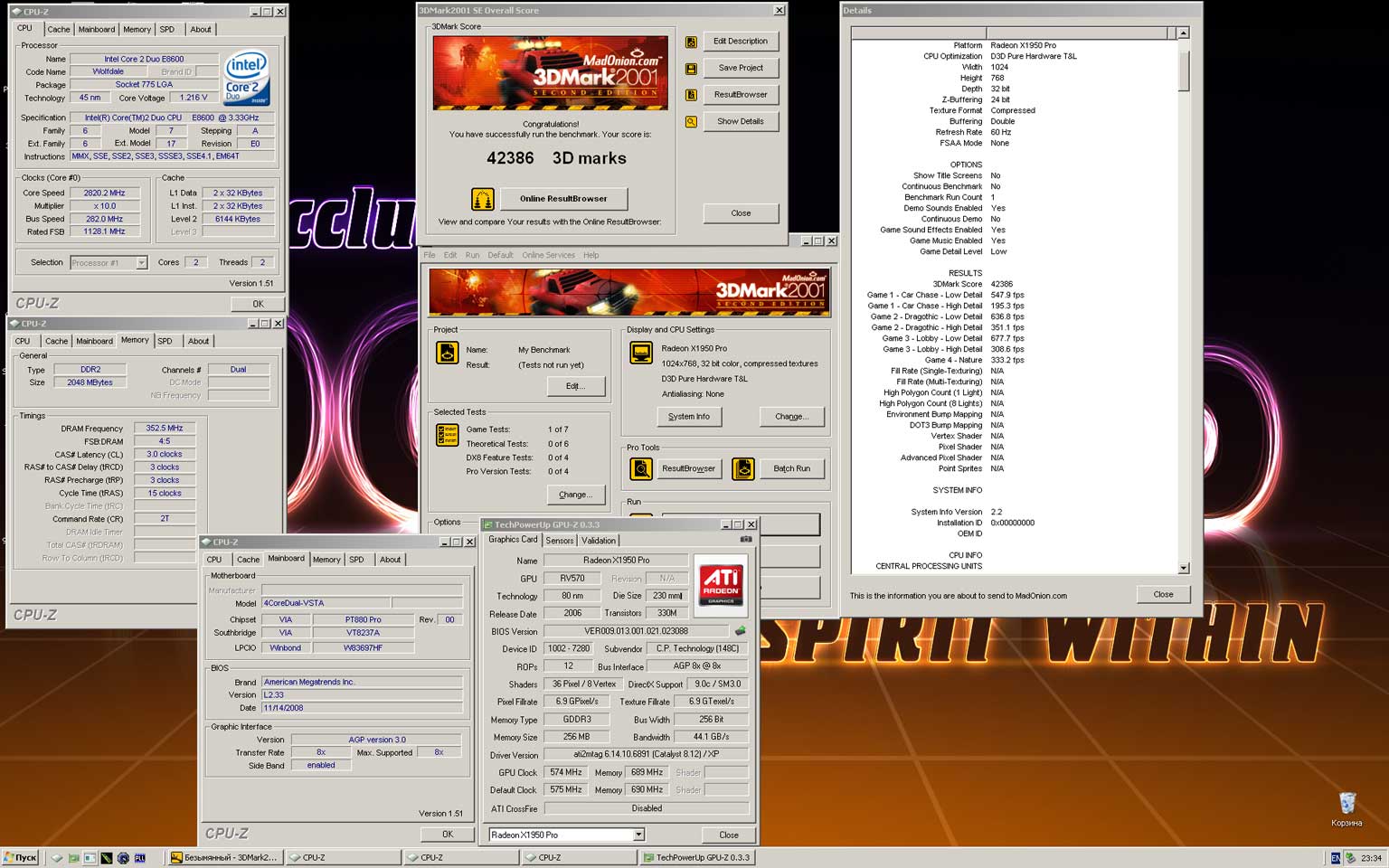Open the Help menu in 3DMark2001
Screen dimensions: 1389x868
click(591, 255)
